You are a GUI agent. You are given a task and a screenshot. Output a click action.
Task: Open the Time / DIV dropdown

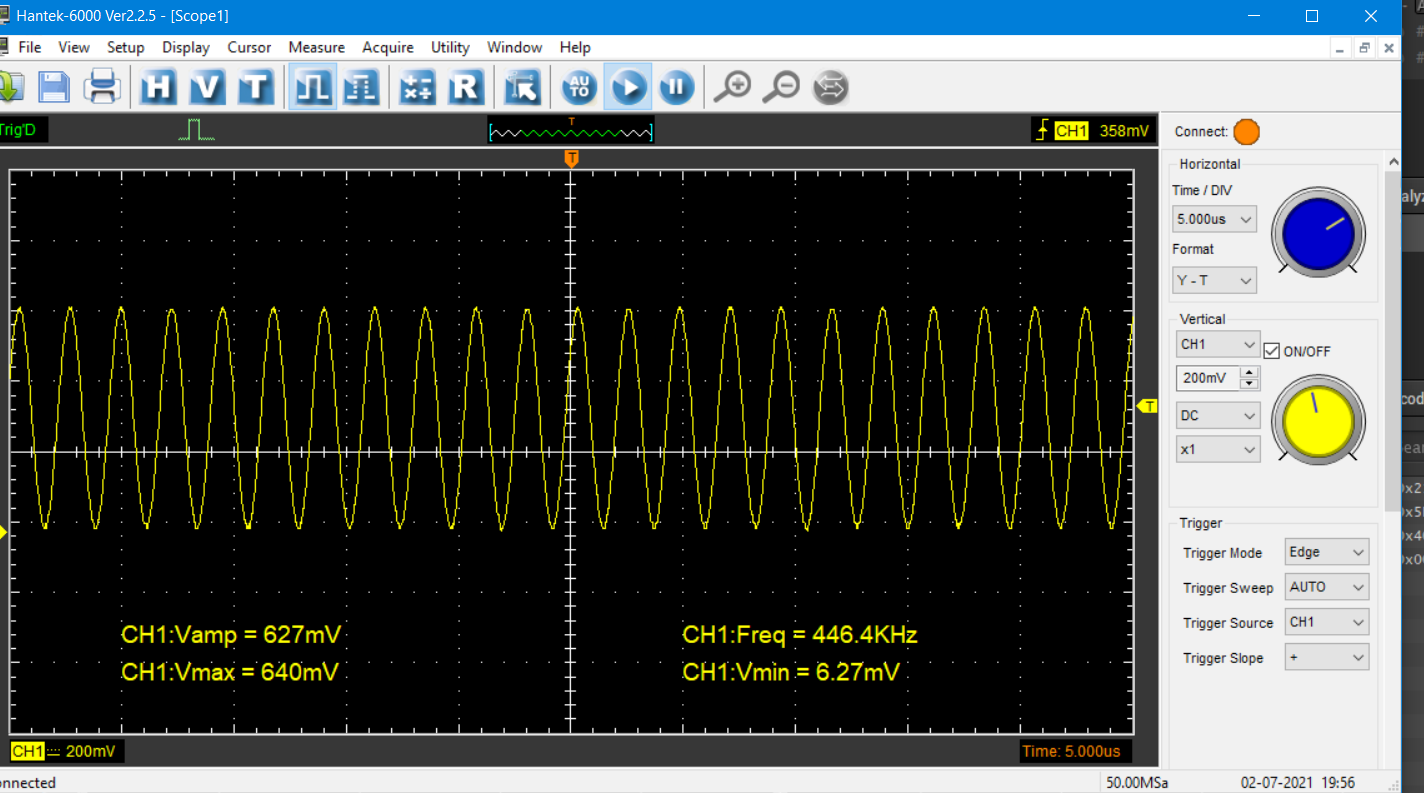1214,219
